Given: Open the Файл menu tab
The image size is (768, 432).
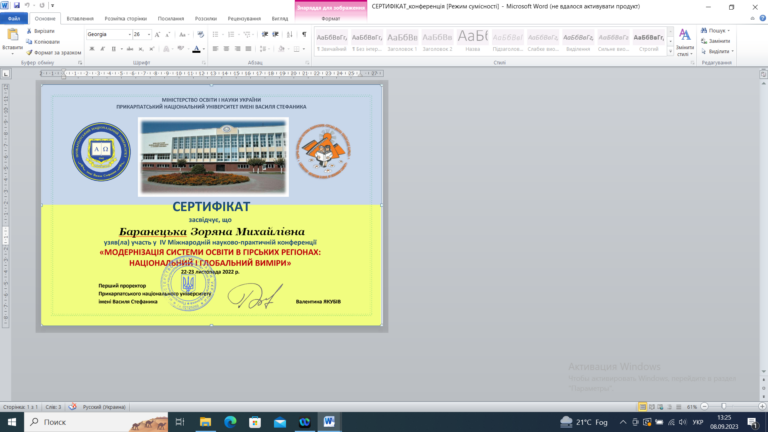Looking at the screenshot, I should 14,19.
